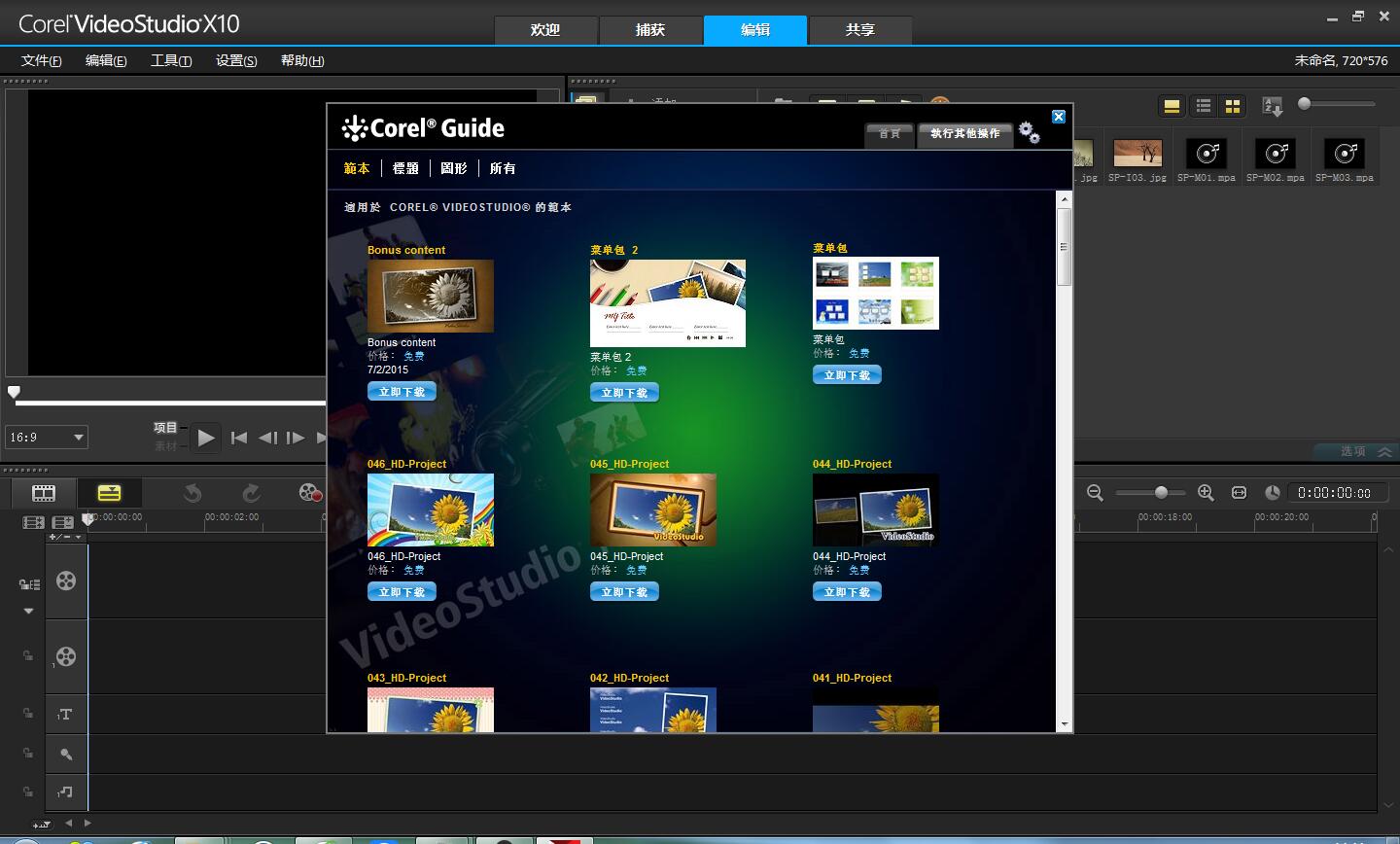The image size is (1400, 844).
Task: Toggle lock on Voice track
Action: click(28, 753)
